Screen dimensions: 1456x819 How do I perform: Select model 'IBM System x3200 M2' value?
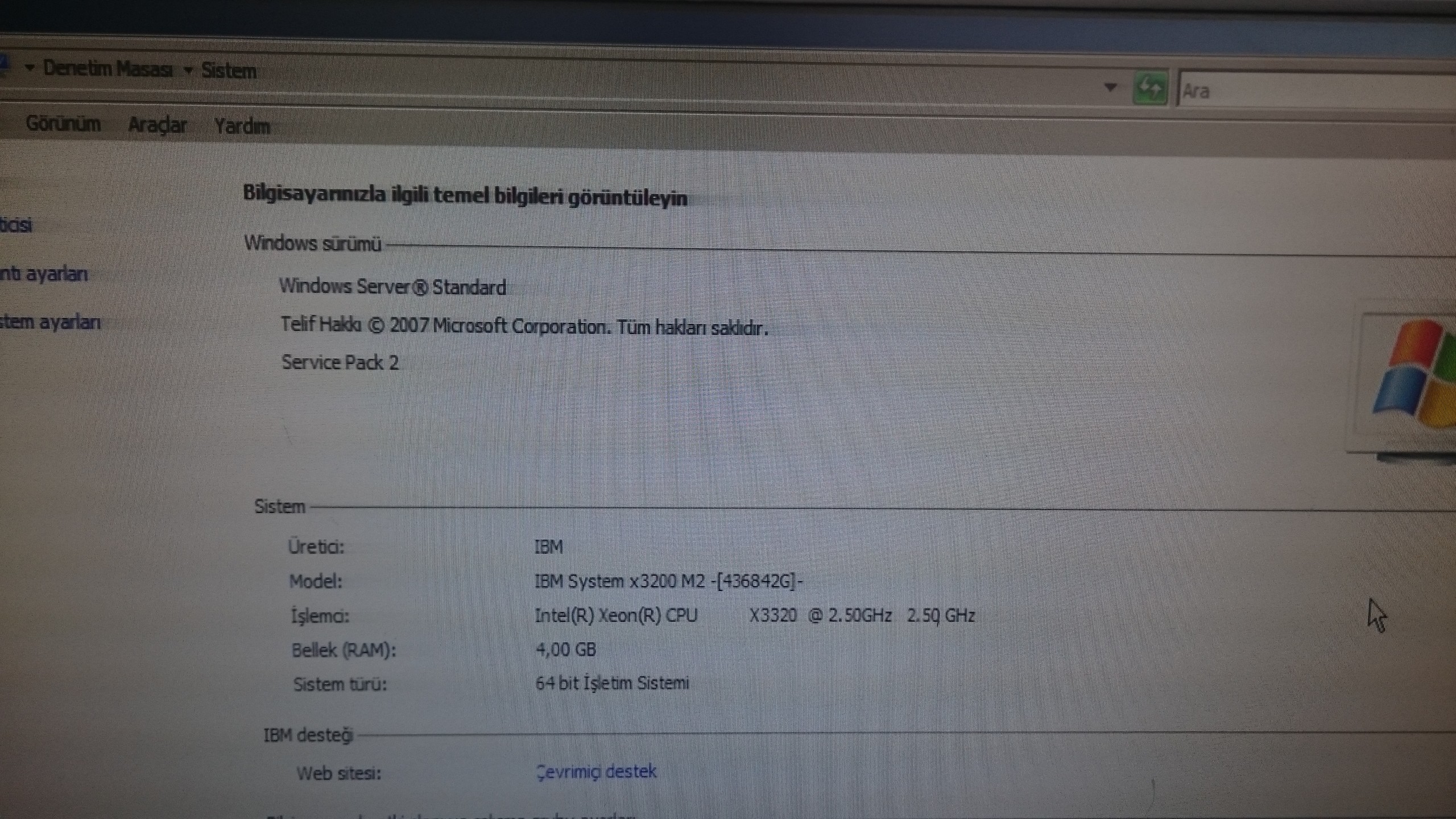click(x=669, y=581)
